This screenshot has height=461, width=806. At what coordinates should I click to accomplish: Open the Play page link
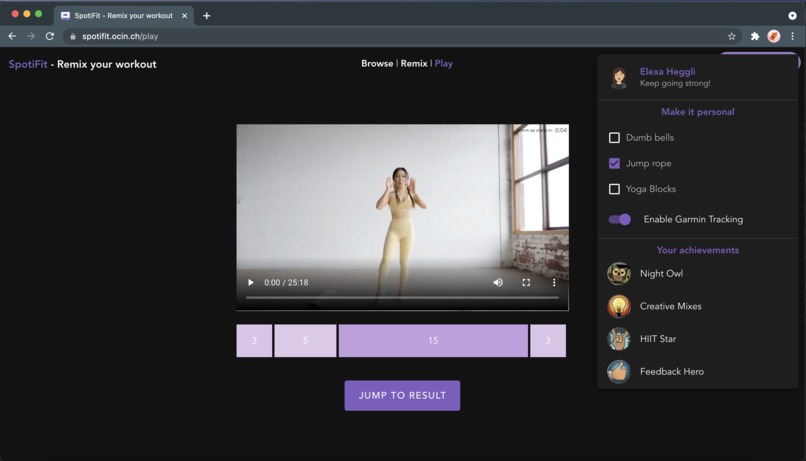(444, 64)
